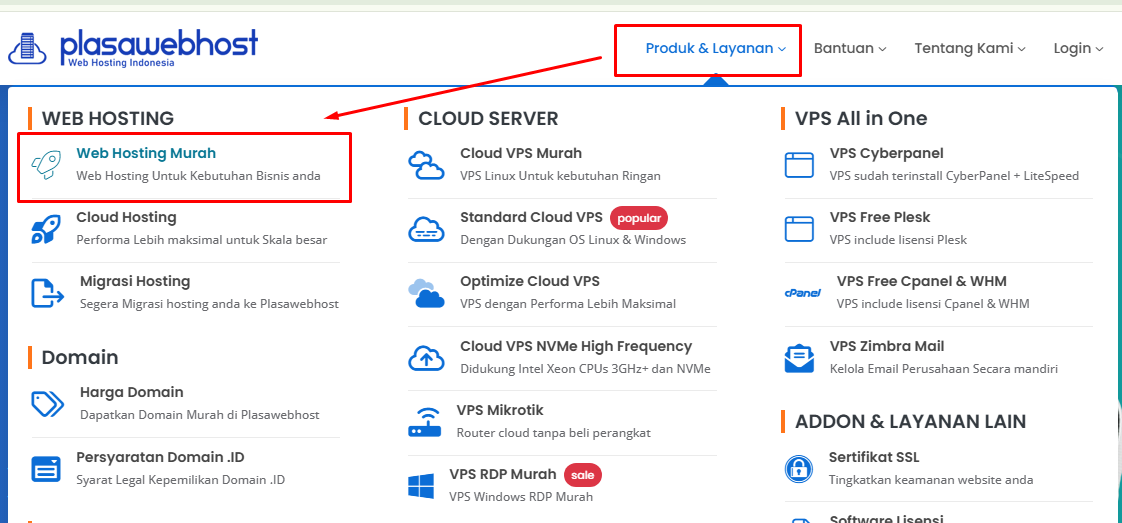Click 'Dapatkan Domain Murah di Plasawebhost'
The width and height of the screenshot is (1122, 523).
click(200, 415)
